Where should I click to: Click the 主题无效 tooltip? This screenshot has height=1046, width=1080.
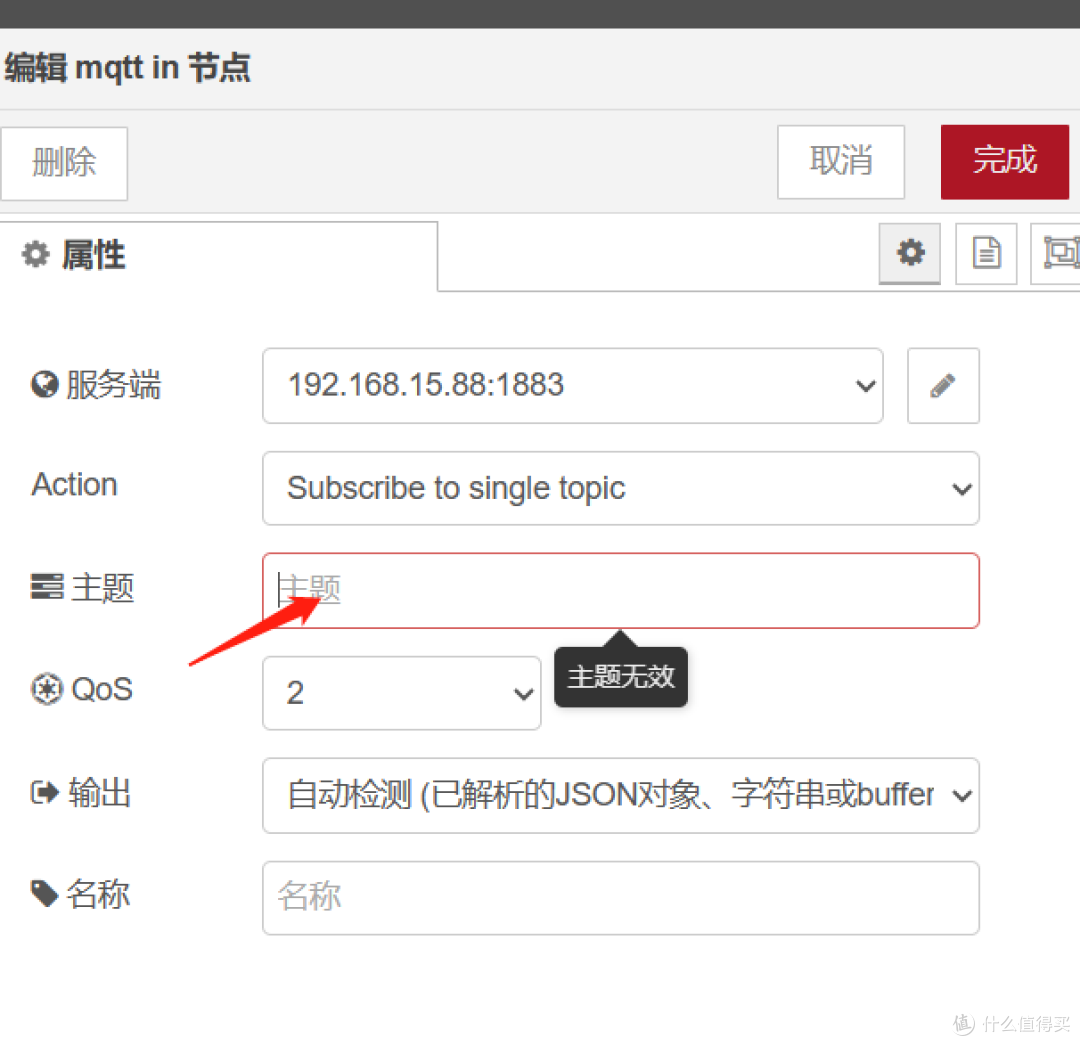pyautogui.click(x=621, y=677)
